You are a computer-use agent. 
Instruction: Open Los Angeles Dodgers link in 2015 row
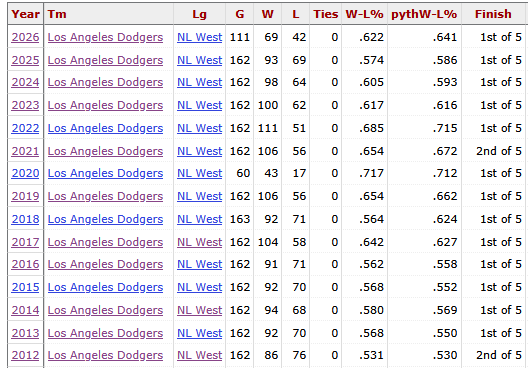105,287
